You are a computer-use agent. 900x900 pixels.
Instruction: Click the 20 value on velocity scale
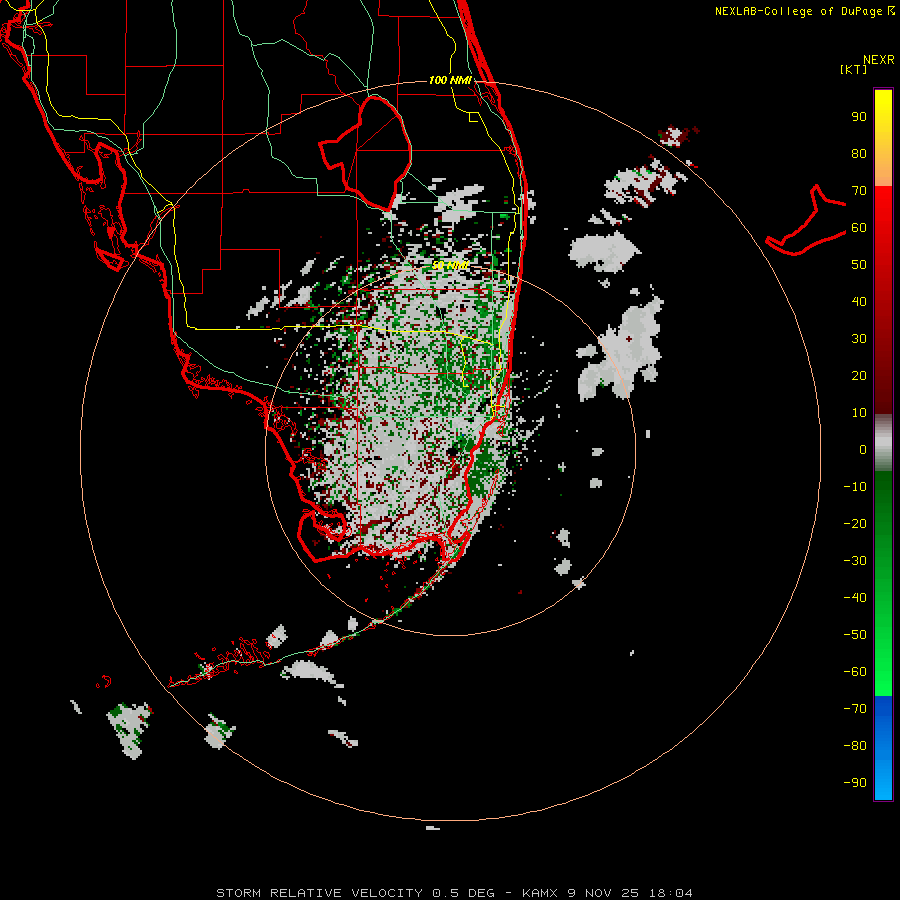[859, 375]
